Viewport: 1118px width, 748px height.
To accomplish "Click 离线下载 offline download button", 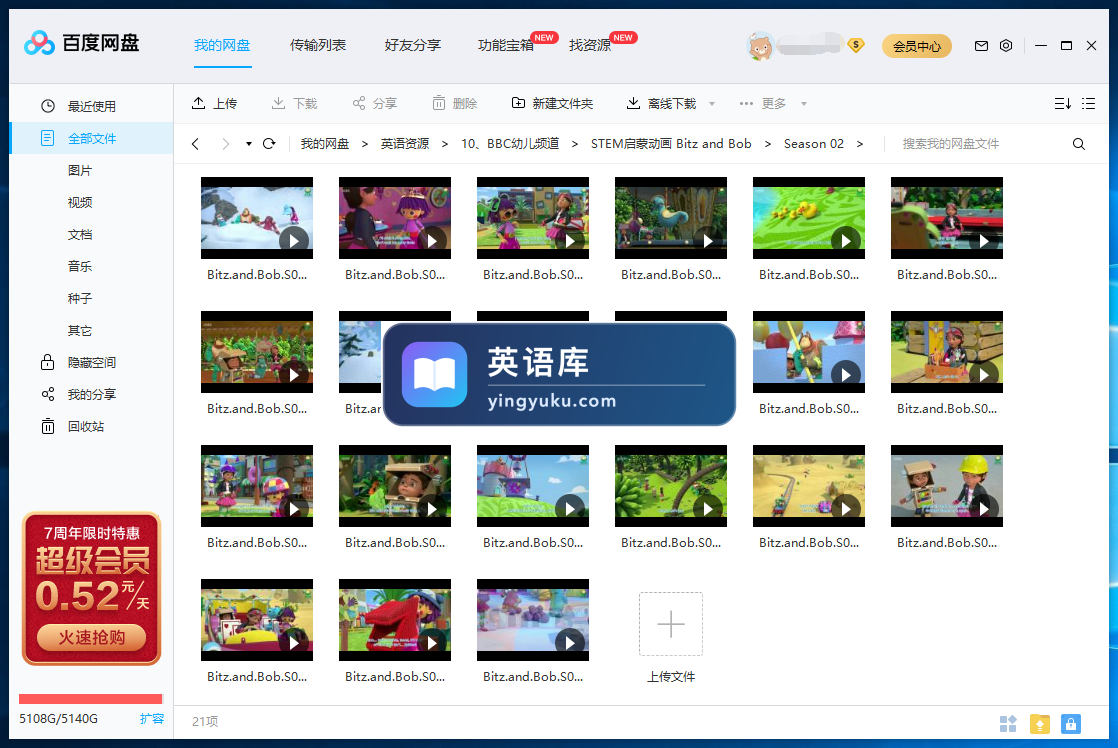I will point(661,103).
